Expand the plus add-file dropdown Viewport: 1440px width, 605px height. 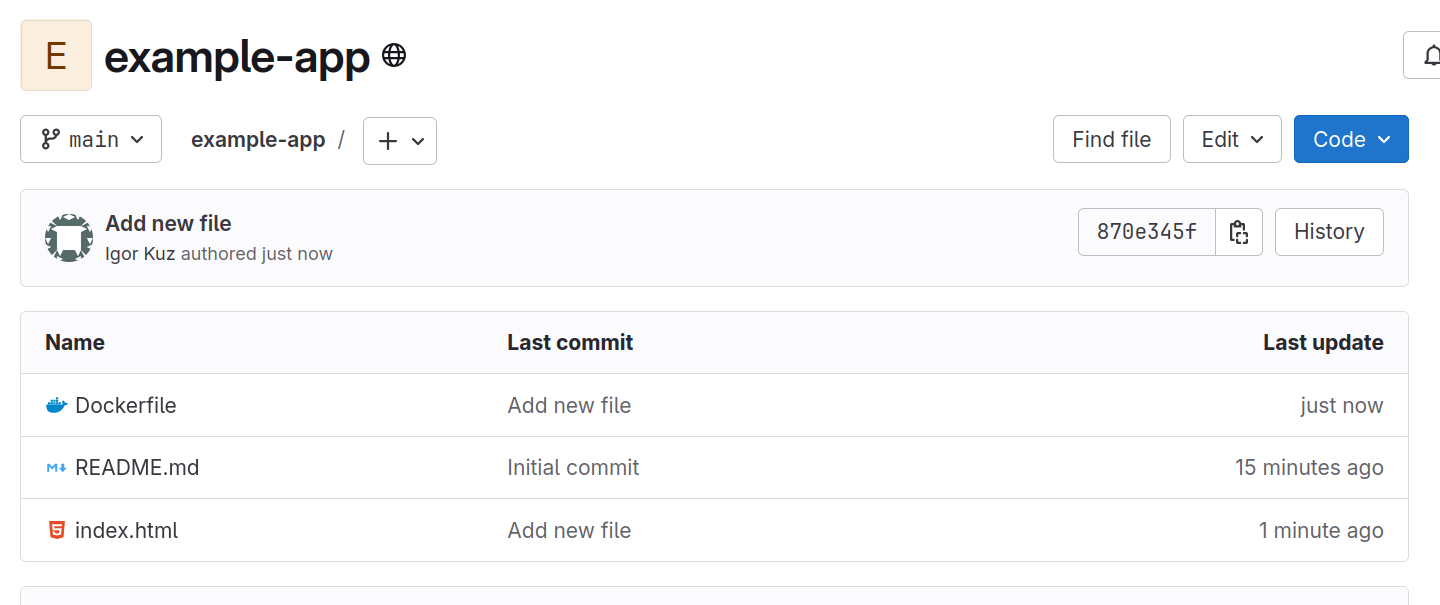[400, 141]
